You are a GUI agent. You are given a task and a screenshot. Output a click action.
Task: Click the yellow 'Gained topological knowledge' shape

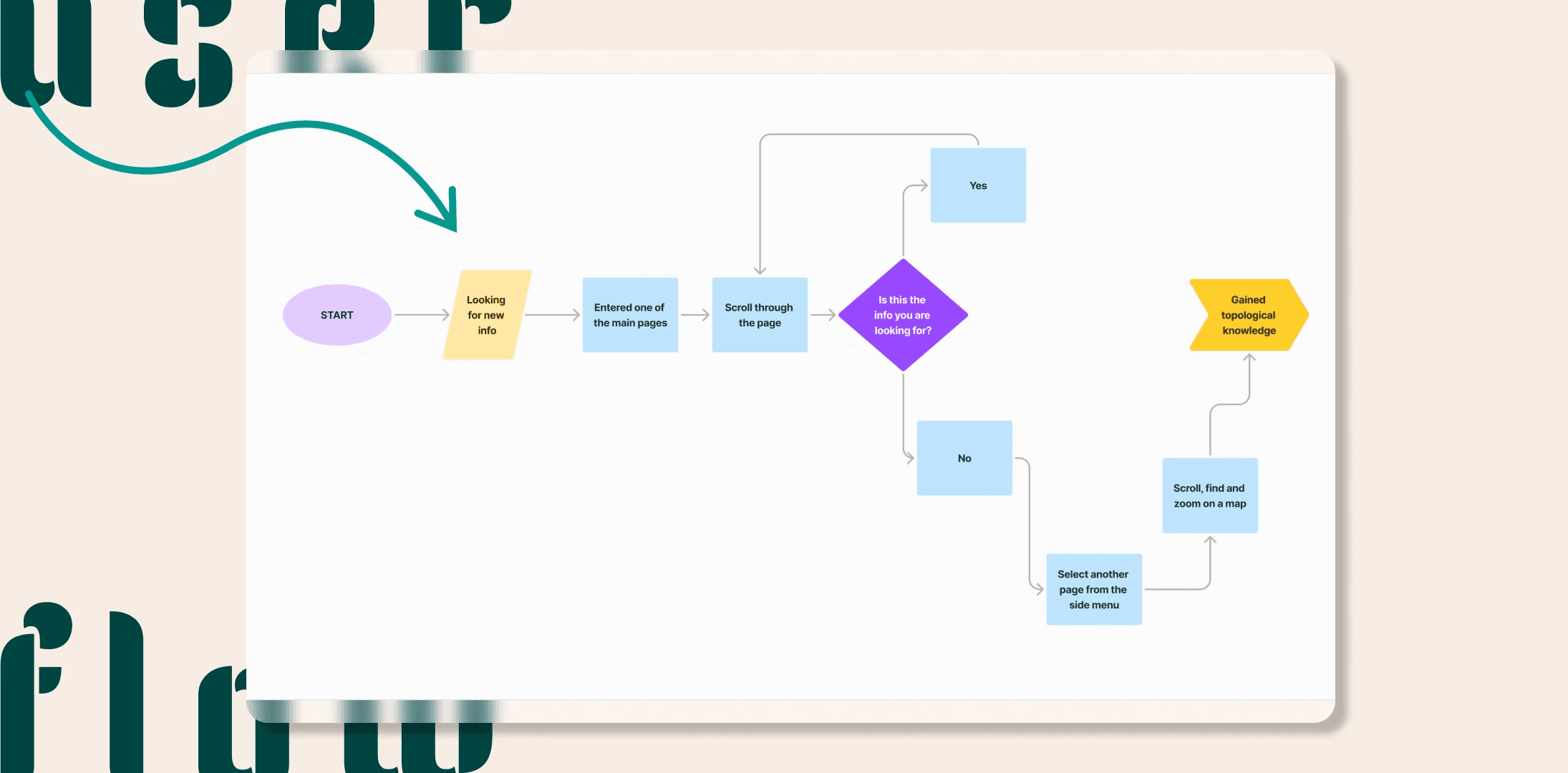click(x=1249, y=315)
